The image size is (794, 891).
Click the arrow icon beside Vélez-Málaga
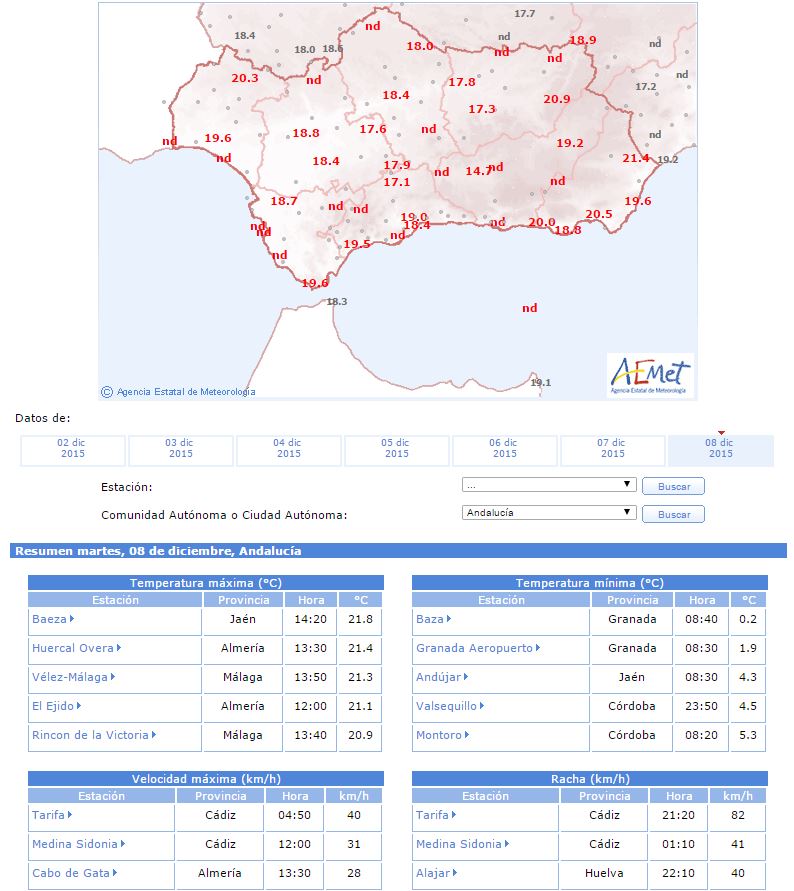pos(113,677)
